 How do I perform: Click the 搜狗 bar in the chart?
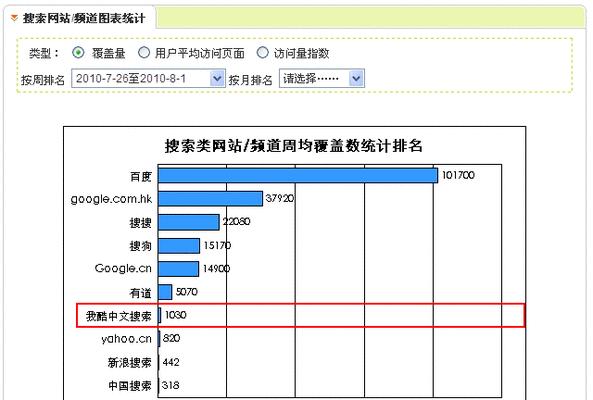point(179,246)
